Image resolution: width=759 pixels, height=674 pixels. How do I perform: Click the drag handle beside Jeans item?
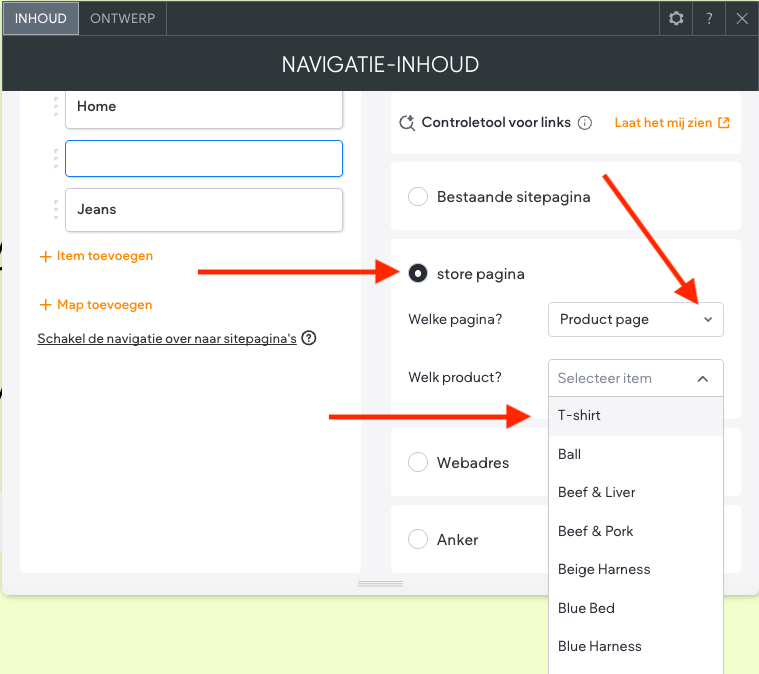click(x=55, y=210)
